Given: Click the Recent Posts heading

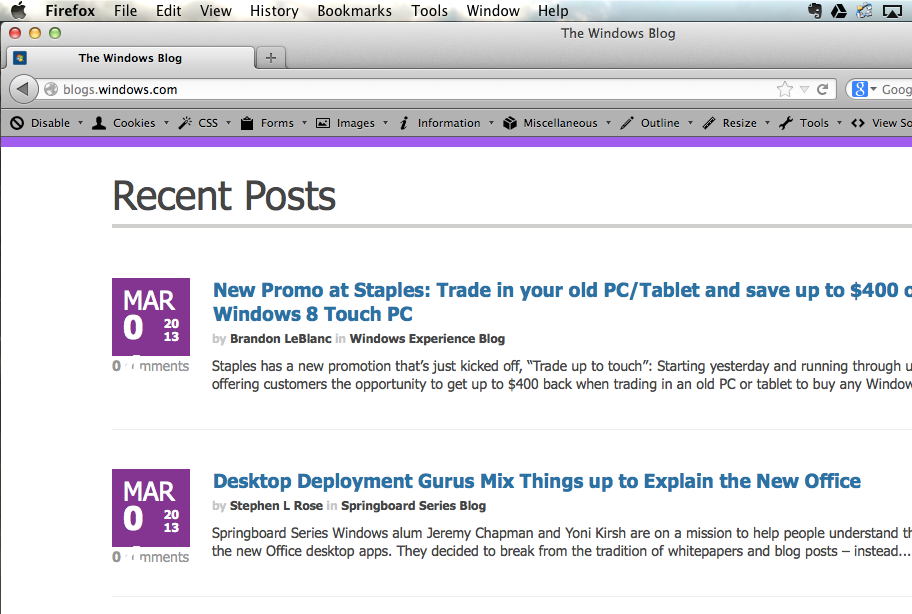Looking at the screenshot, I should (x=224, y=196).
